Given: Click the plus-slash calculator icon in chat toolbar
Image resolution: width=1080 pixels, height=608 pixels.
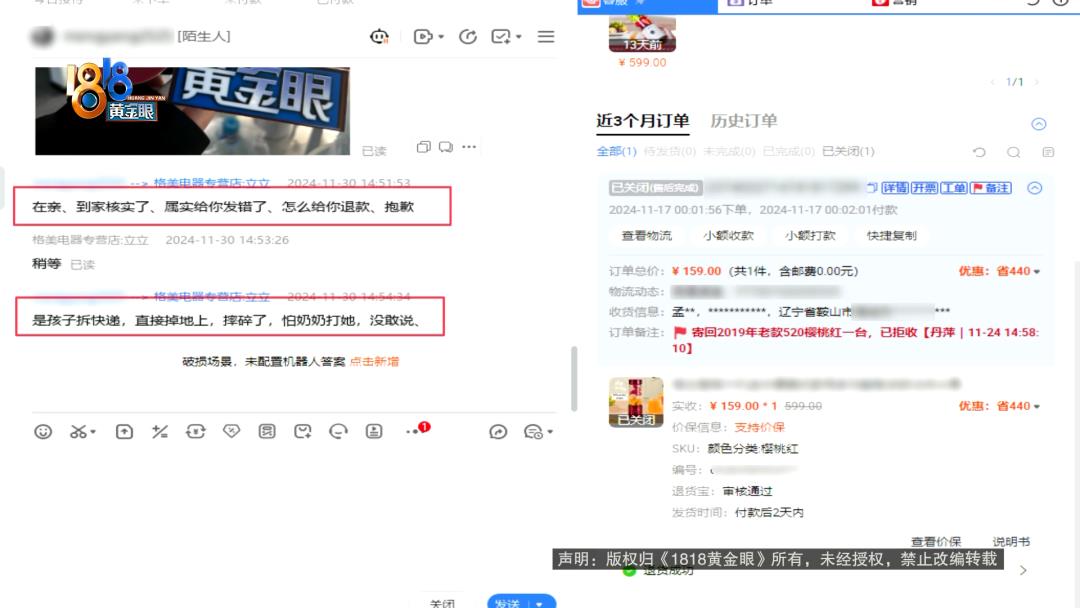Looking at the screenshot, I should [x=160, y=432].
